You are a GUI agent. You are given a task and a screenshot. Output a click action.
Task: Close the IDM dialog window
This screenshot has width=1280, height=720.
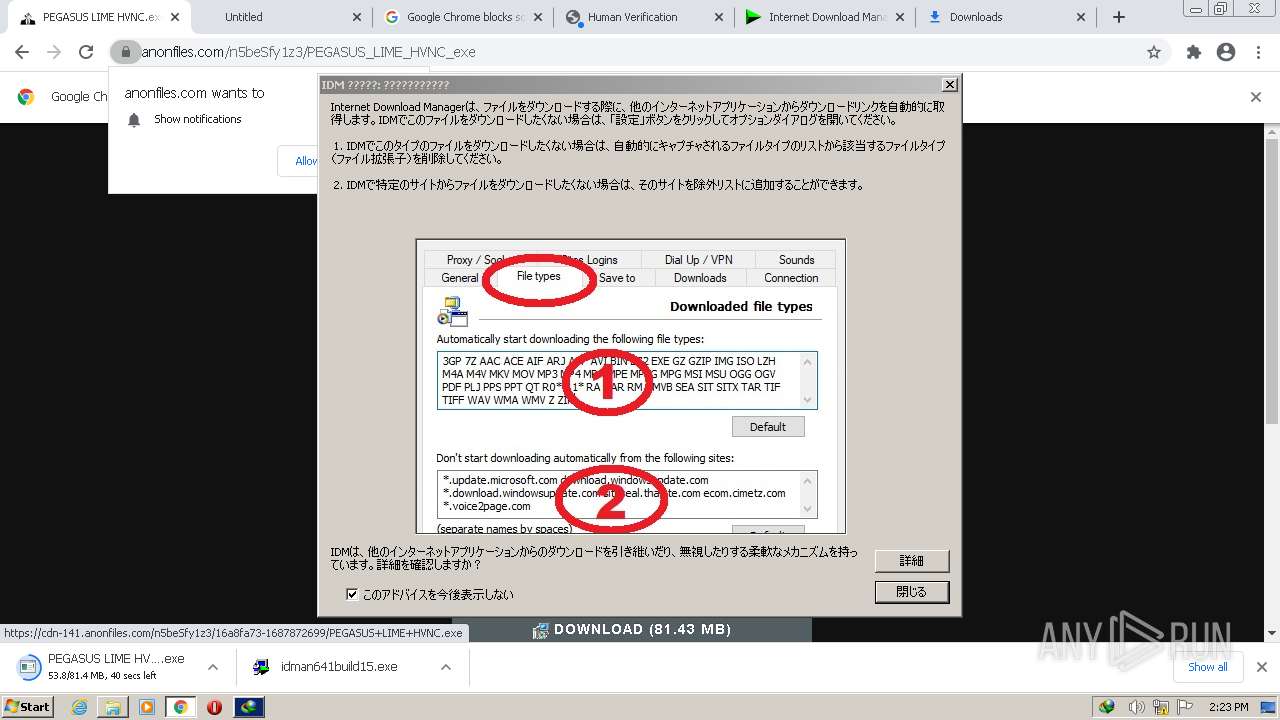(x=950, y=85)
